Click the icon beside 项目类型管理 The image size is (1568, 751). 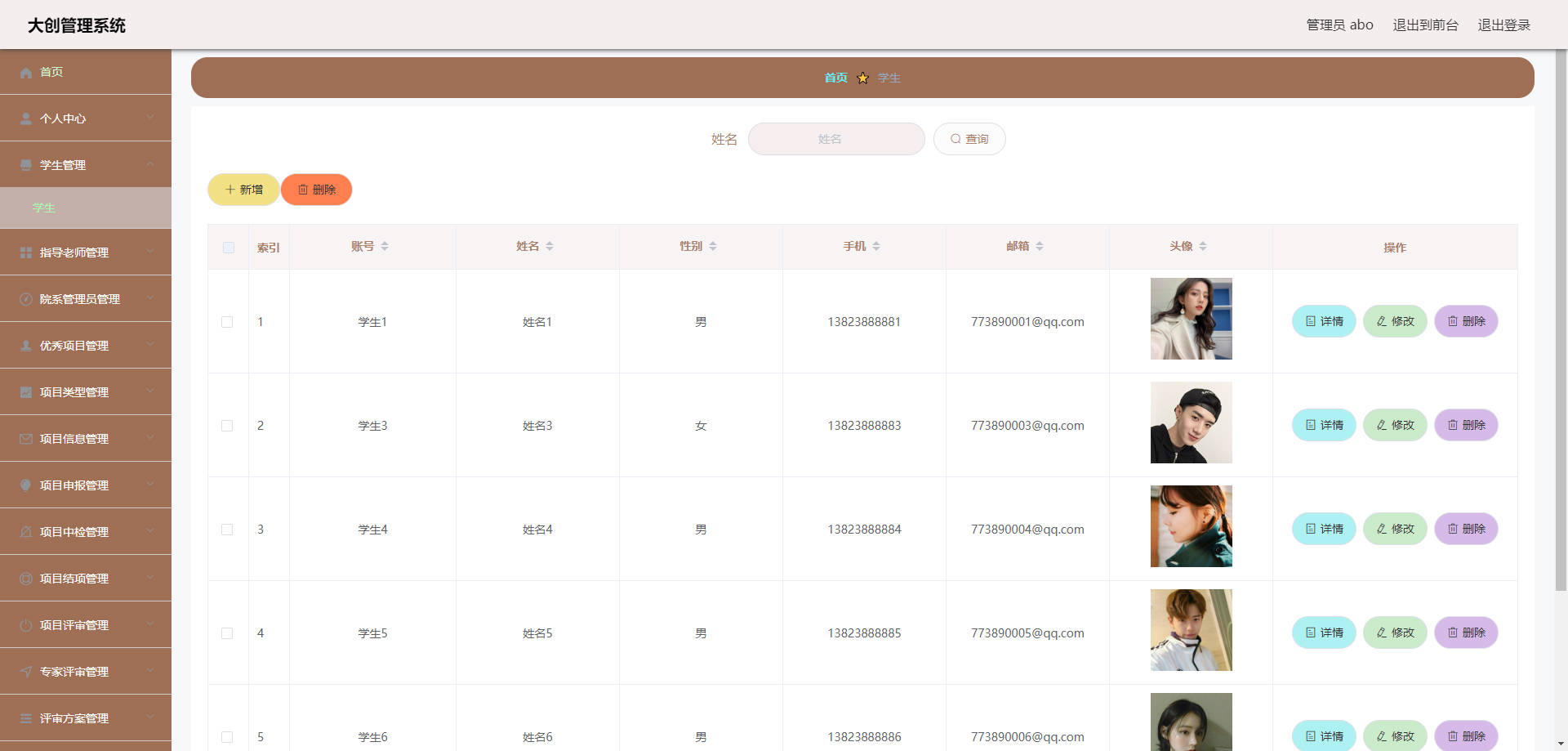point(26,392)
